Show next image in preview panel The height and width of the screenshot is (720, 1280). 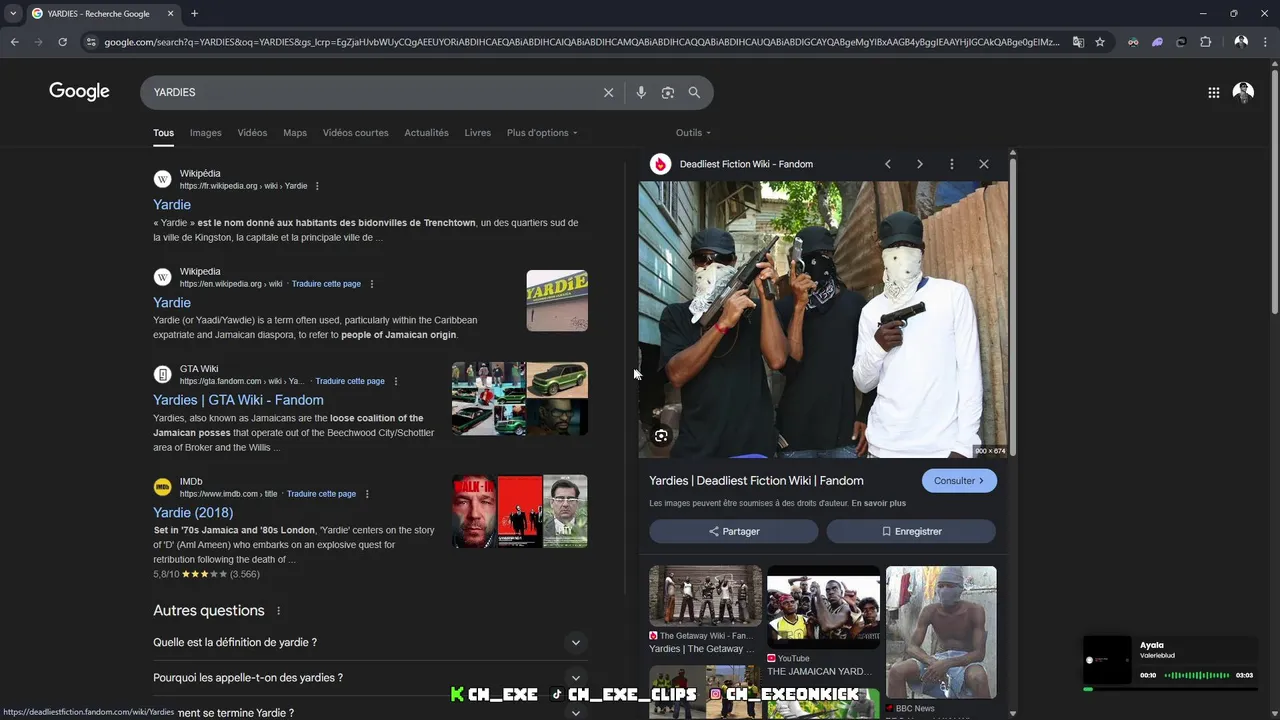919,164
